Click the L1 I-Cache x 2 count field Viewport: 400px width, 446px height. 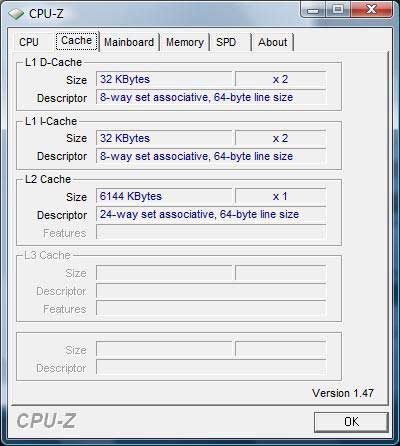coord(280,138)
